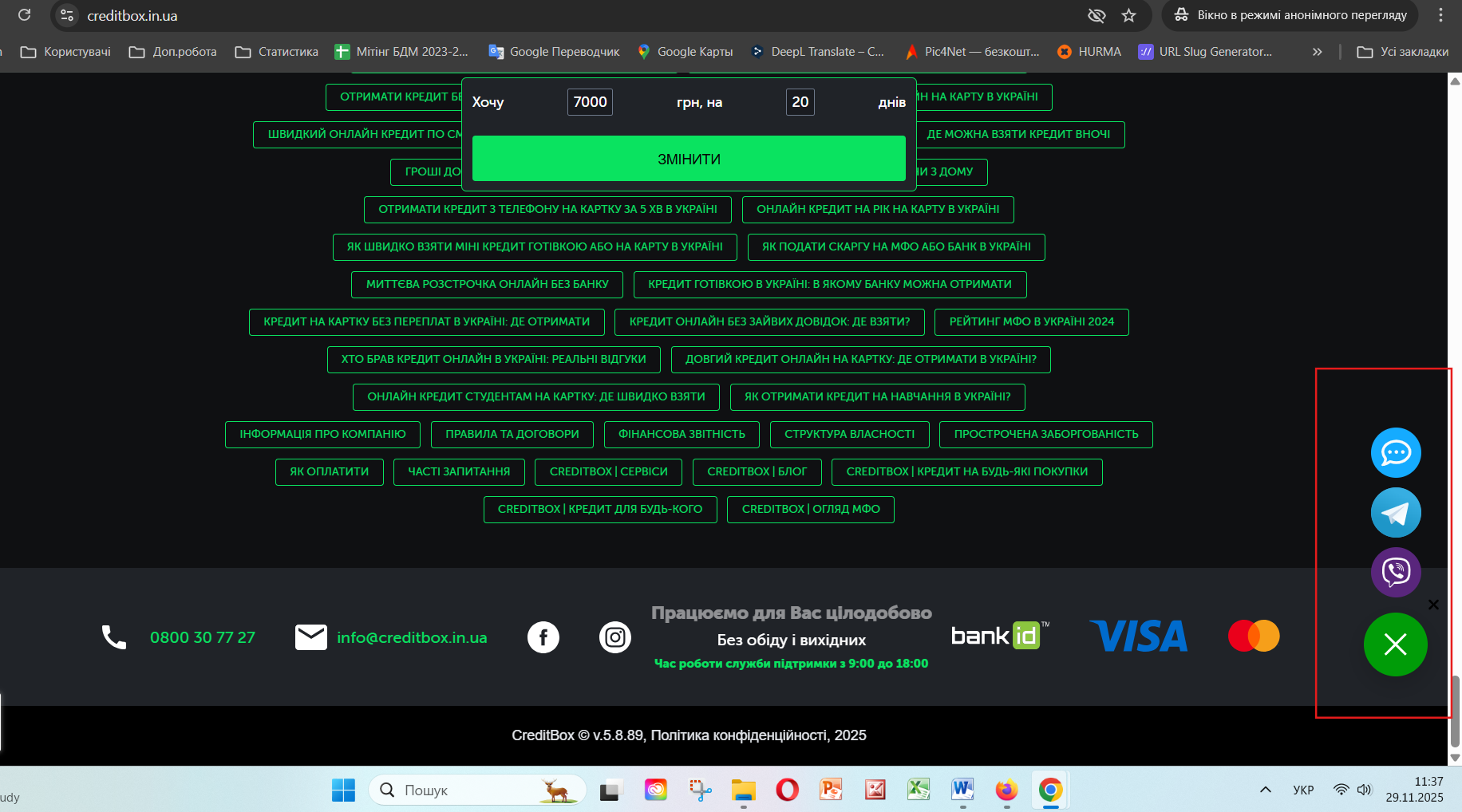
Task: Open Viber contact icon
Action: [1396, 572]
